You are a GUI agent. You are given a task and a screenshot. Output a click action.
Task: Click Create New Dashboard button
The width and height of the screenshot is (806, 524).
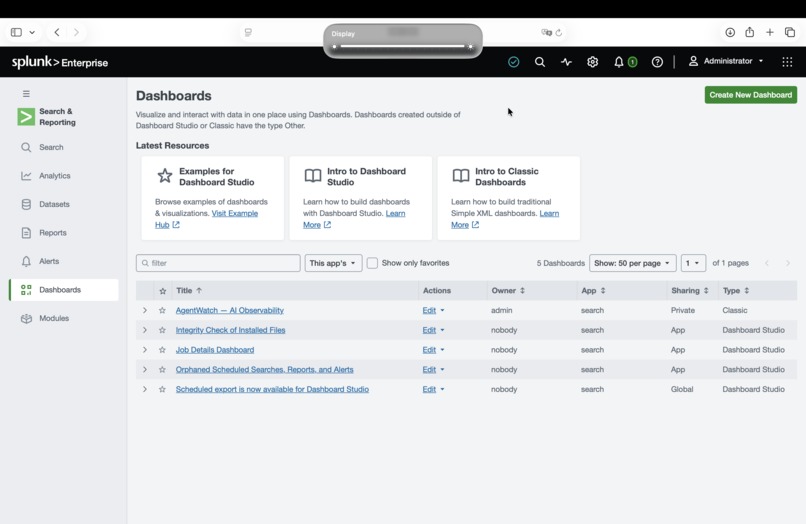coord(750,95)
